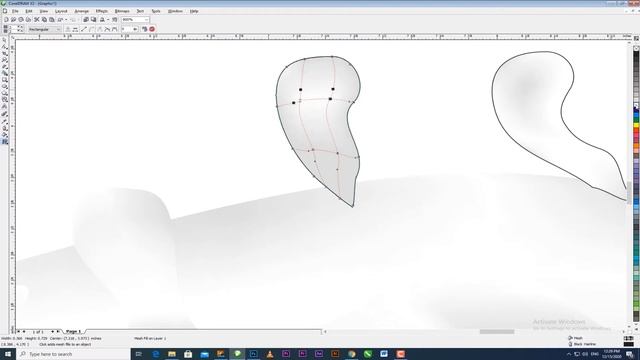Image resolution: width=640 pixels, height=360 pixels.
Task: Open the Arrange menu
Action: (82, 11)
